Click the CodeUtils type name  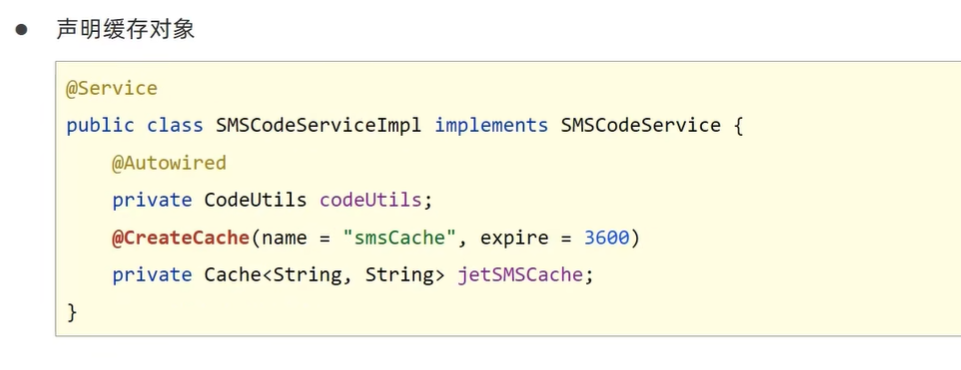[x=255, y=200]
